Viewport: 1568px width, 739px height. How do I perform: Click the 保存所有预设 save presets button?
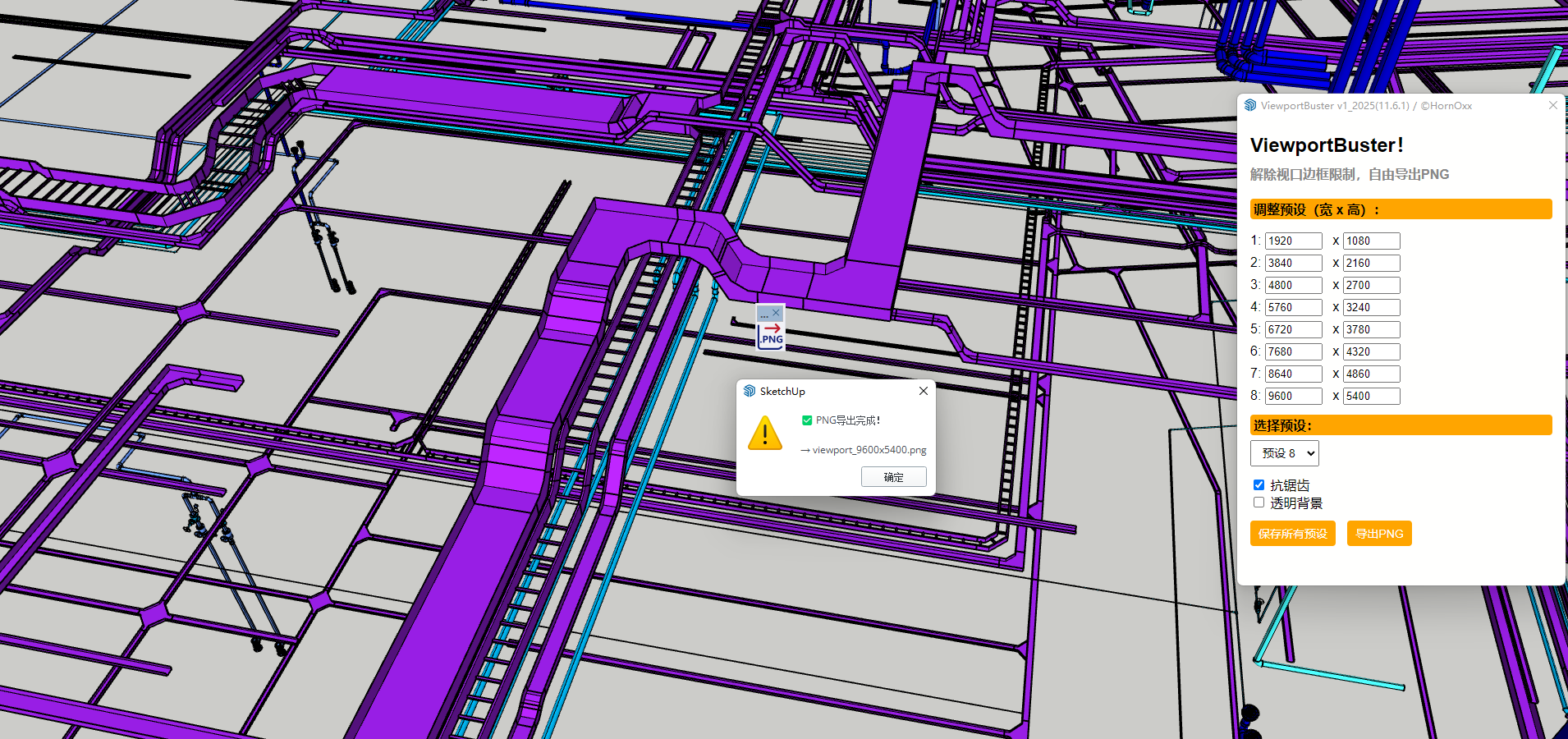click(x=1292, y=534)
